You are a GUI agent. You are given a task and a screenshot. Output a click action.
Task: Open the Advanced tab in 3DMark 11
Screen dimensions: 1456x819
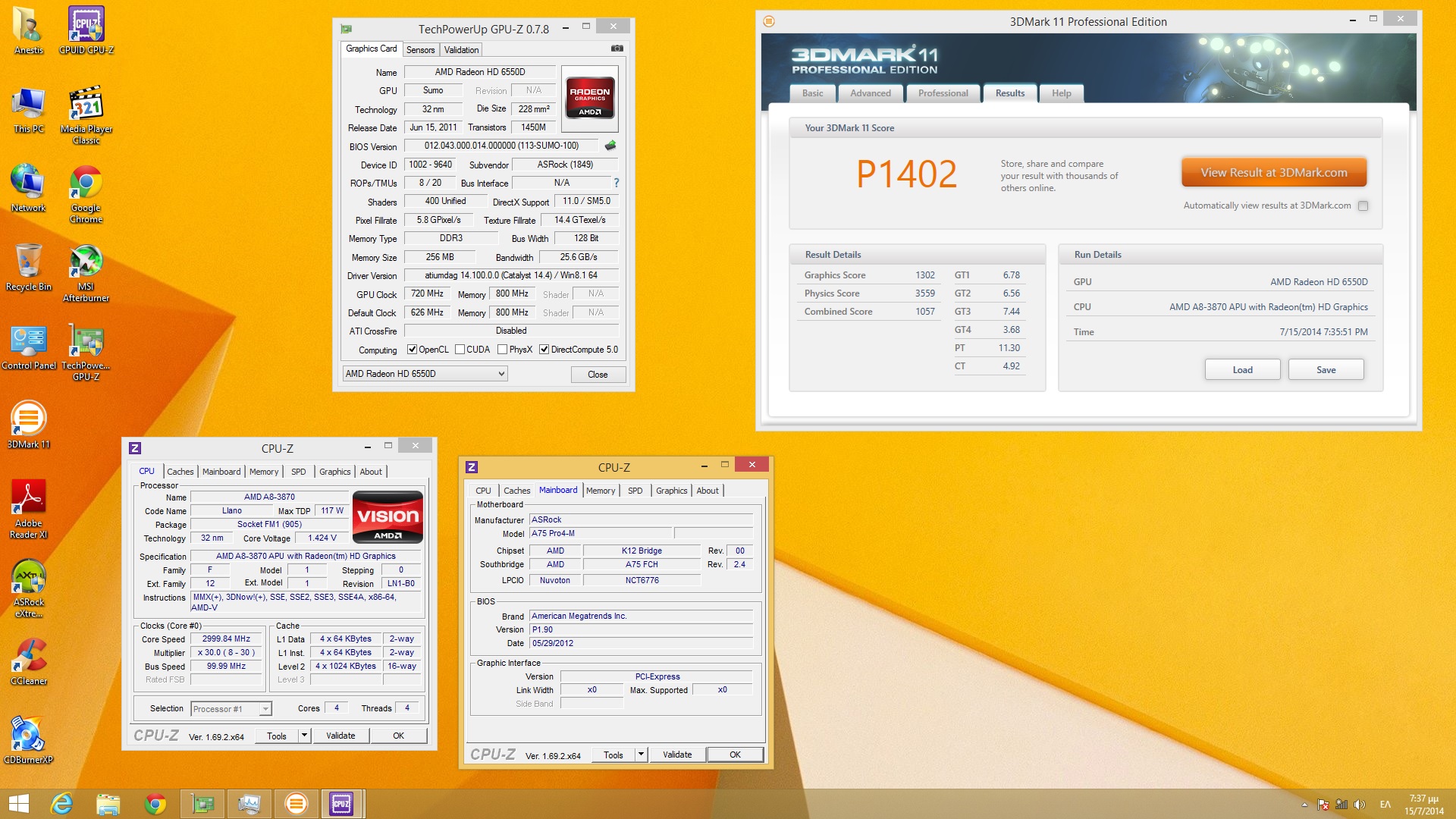(870, 93)
